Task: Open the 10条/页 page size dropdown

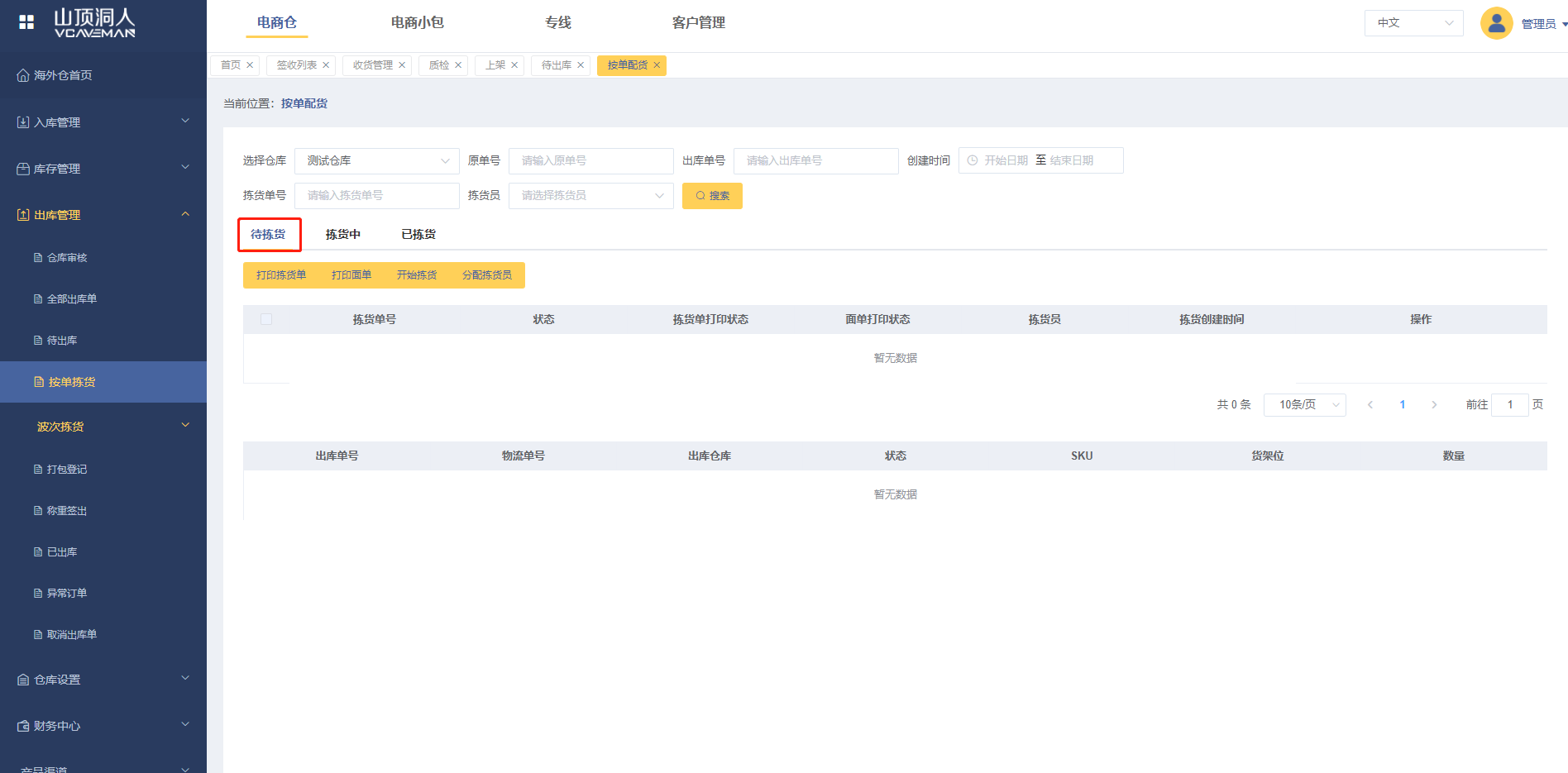Action: point(1304,404)
